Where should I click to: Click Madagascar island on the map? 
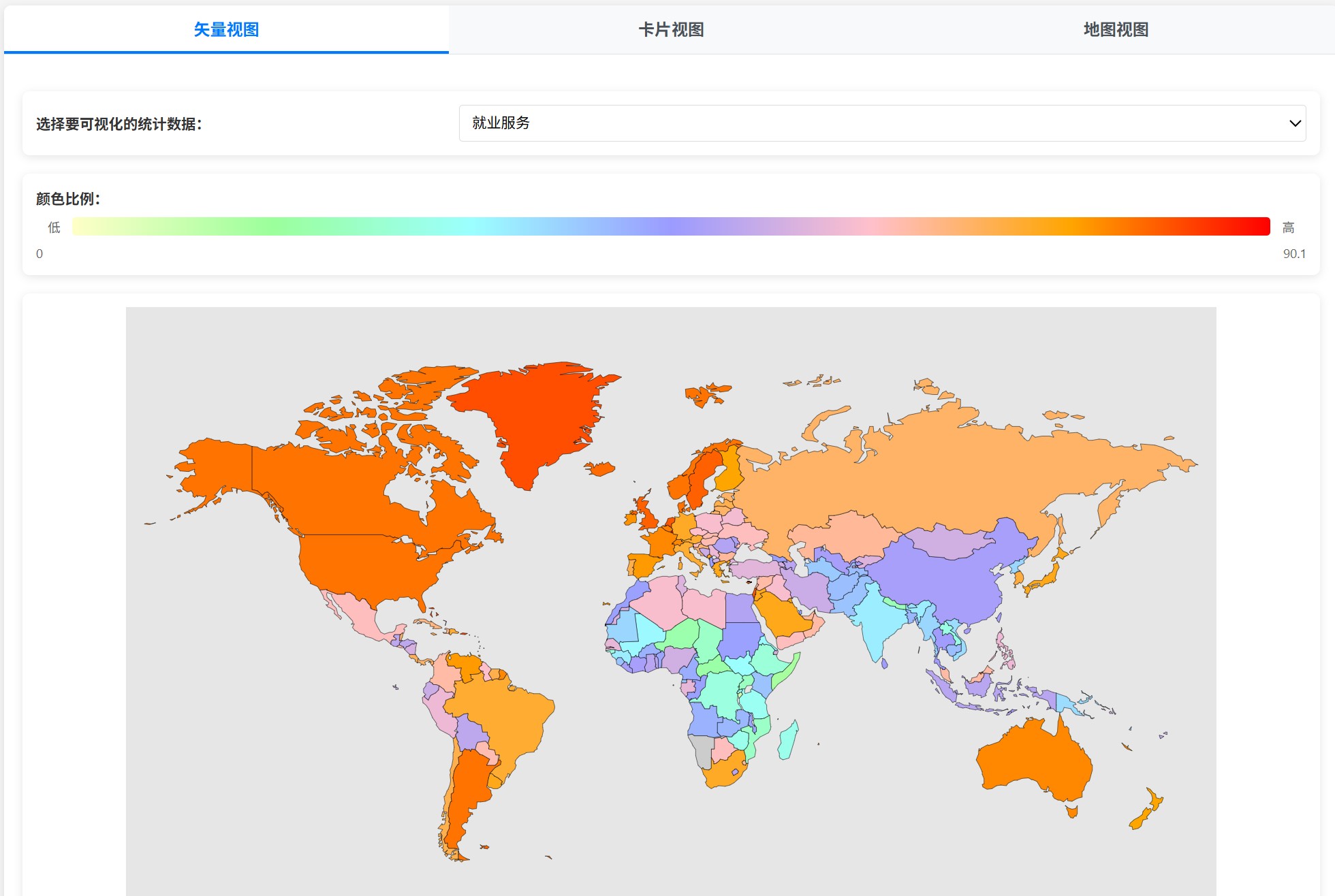(788, 741)
